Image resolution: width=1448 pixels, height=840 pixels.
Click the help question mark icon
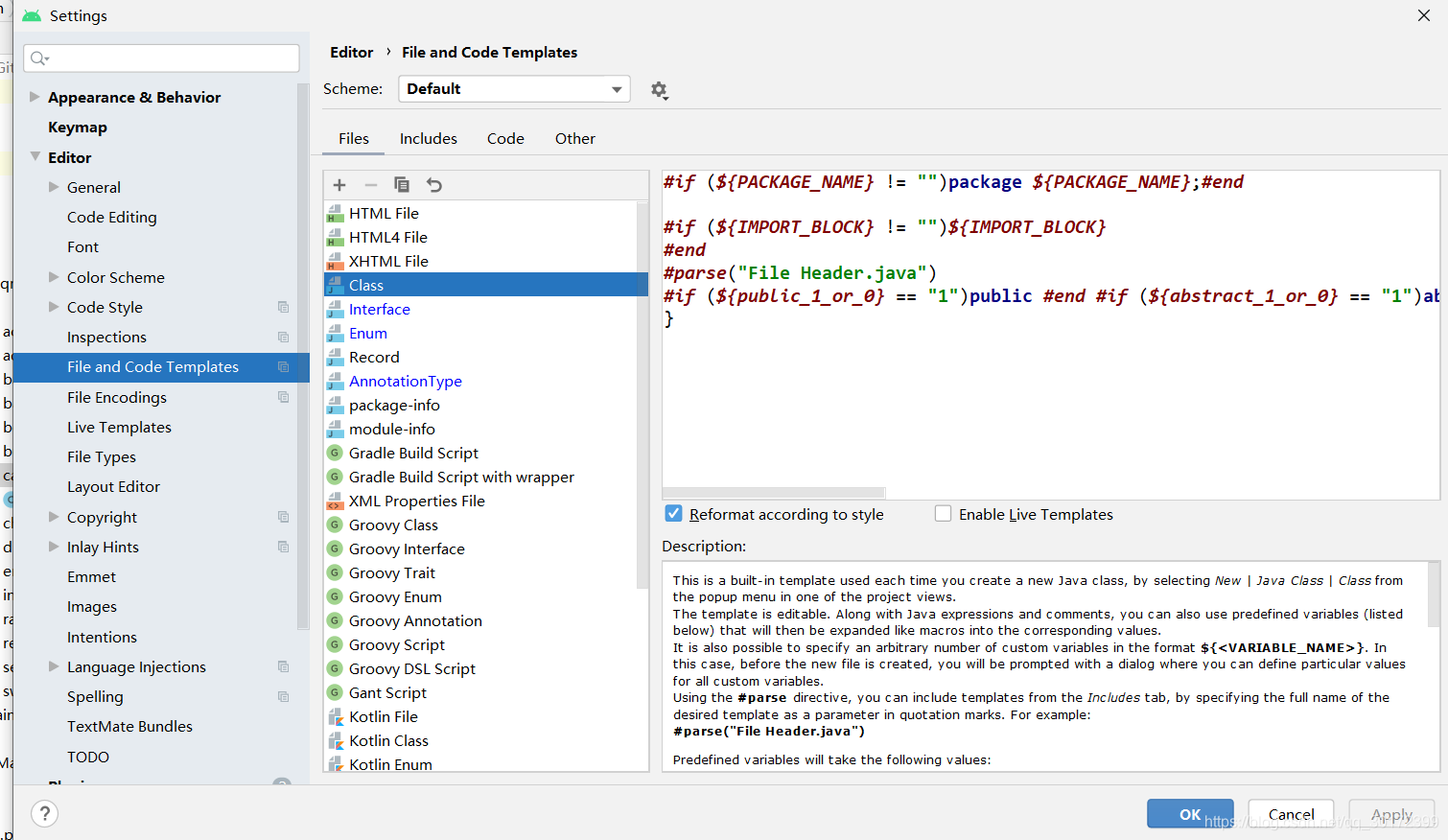click(44, 814)
